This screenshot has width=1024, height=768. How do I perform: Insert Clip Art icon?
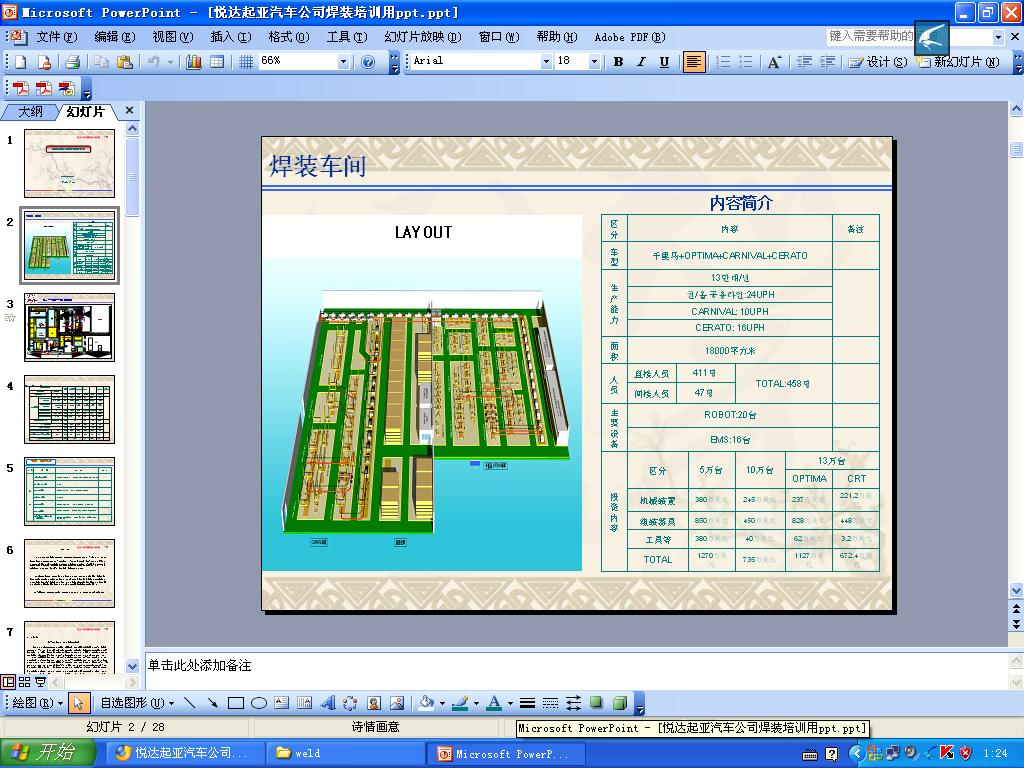click(x=374, y=703)
